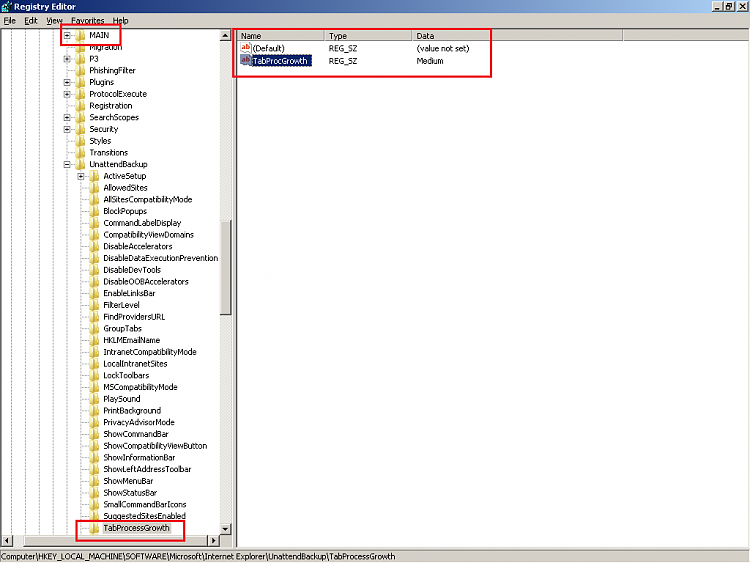Open the Help menu
This screenshot has width=750, height=563.
coord(121,21)
